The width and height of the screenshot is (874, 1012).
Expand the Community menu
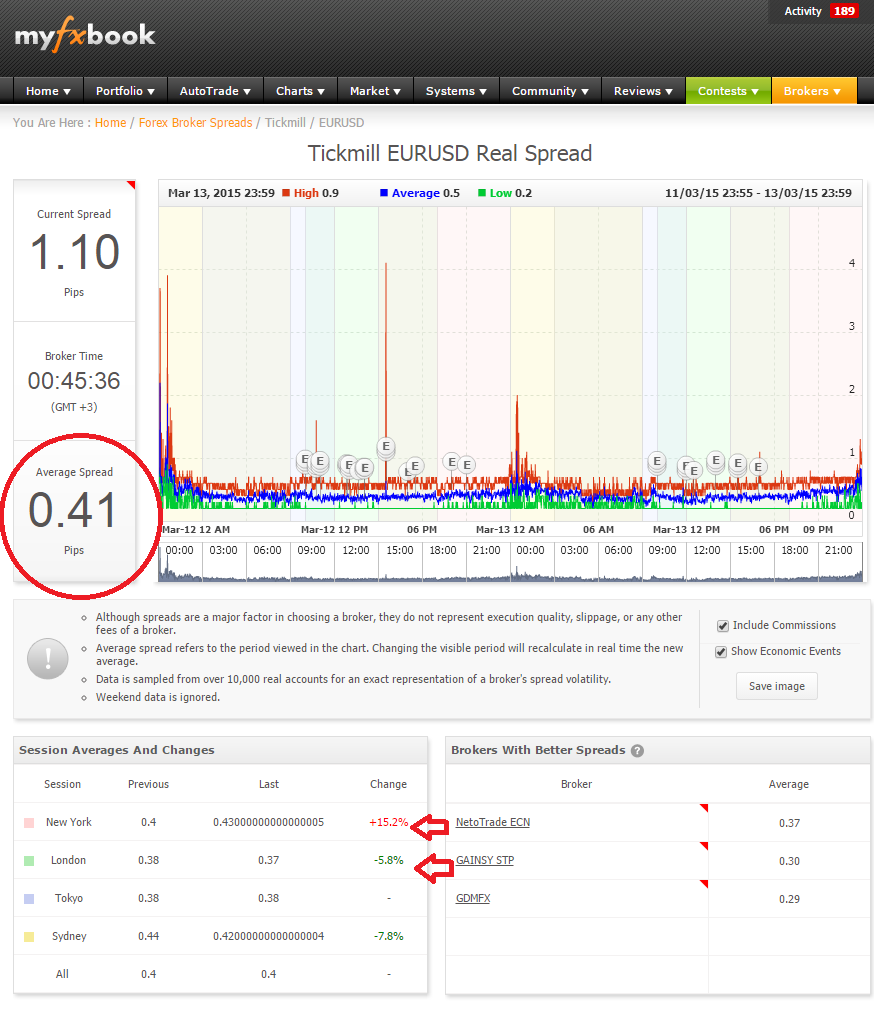click(550, 91)
